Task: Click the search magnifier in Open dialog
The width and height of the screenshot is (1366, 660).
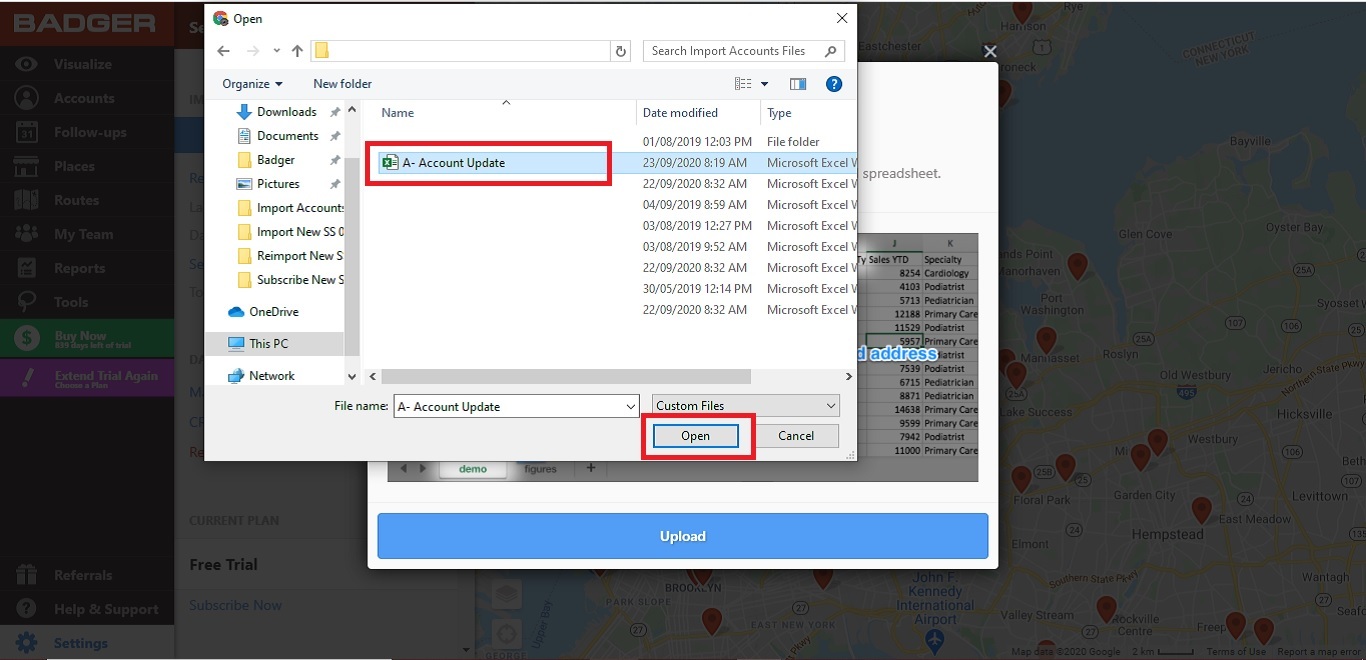Action: pyautogui.click(x=831, y=51)
